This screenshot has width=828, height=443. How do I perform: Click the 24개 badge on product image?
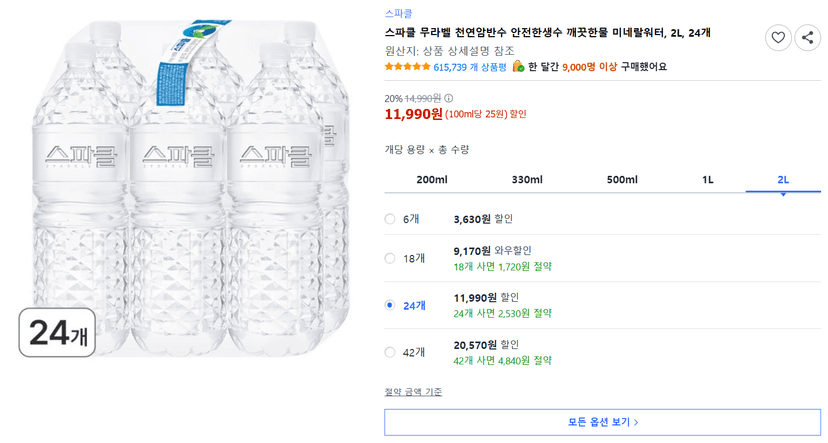[57, 333]
